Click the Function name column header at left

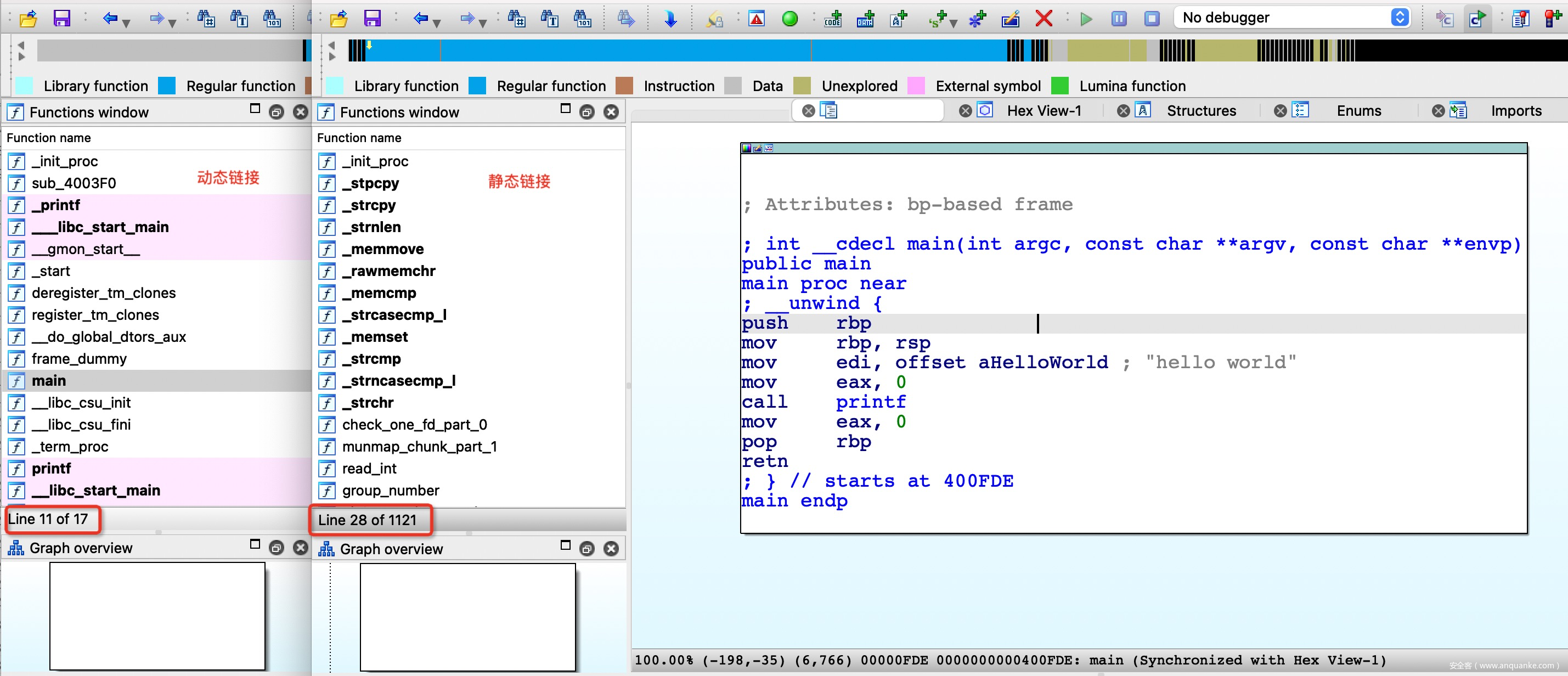click(49, 138)
